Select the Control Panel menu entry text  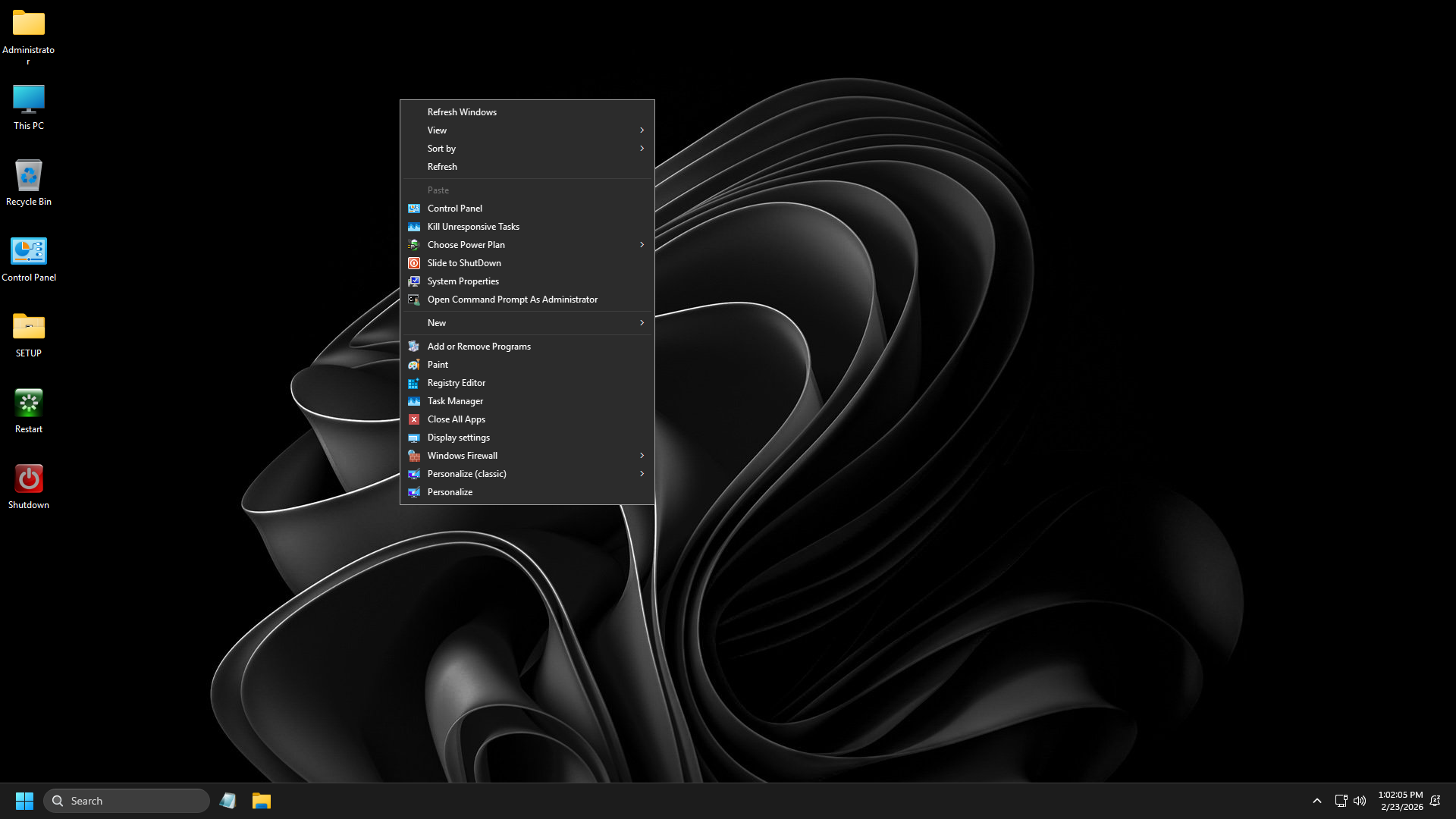pyautogui.click(x=455, y=209)
